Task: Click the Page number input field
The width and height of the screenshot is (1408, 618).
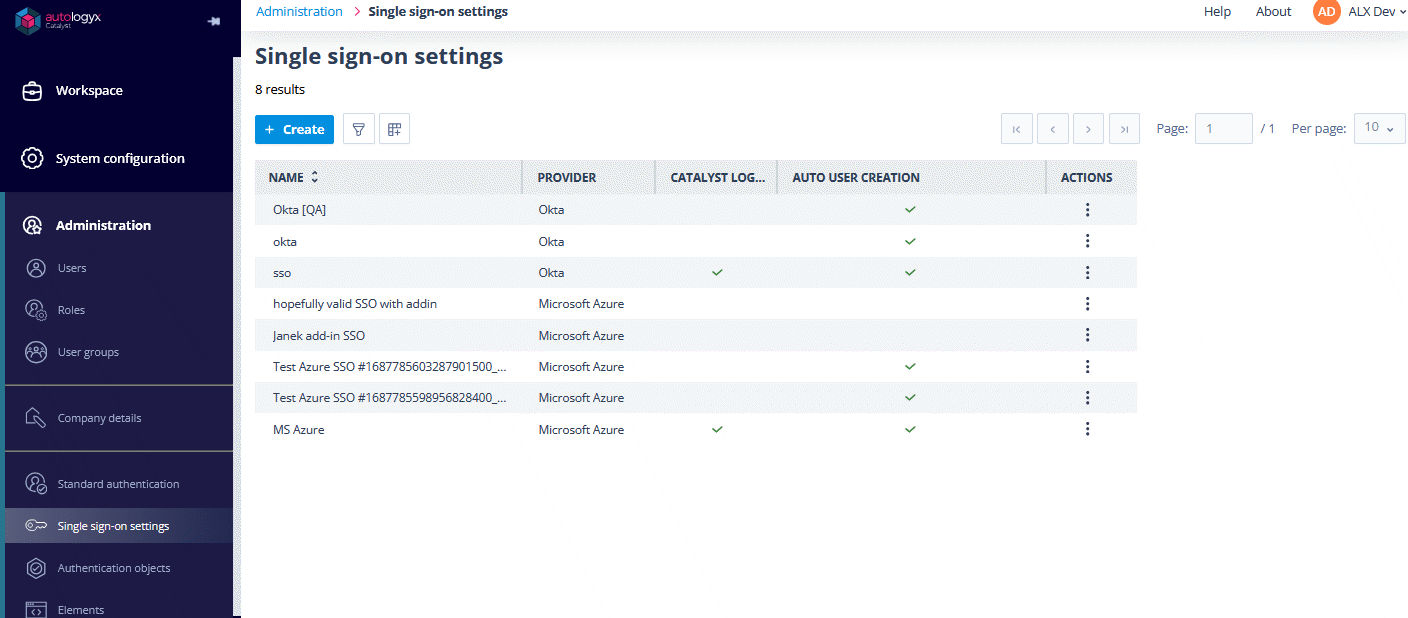Action: pos(1224,129)
